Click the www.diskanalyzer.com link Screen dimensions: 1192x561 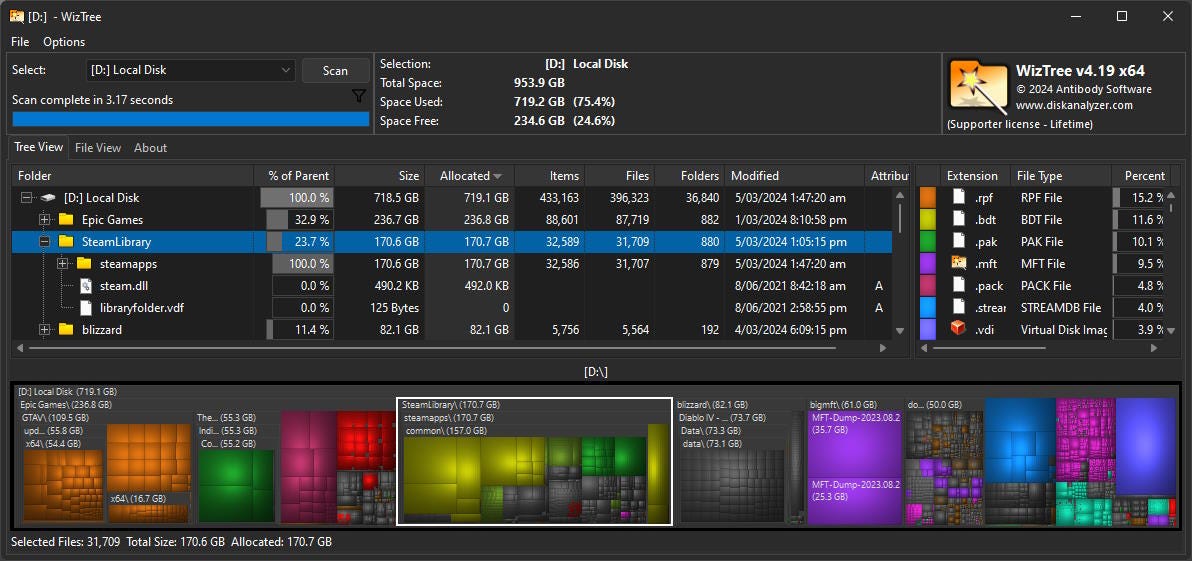pyautogui.click(x=1074, y=106)
